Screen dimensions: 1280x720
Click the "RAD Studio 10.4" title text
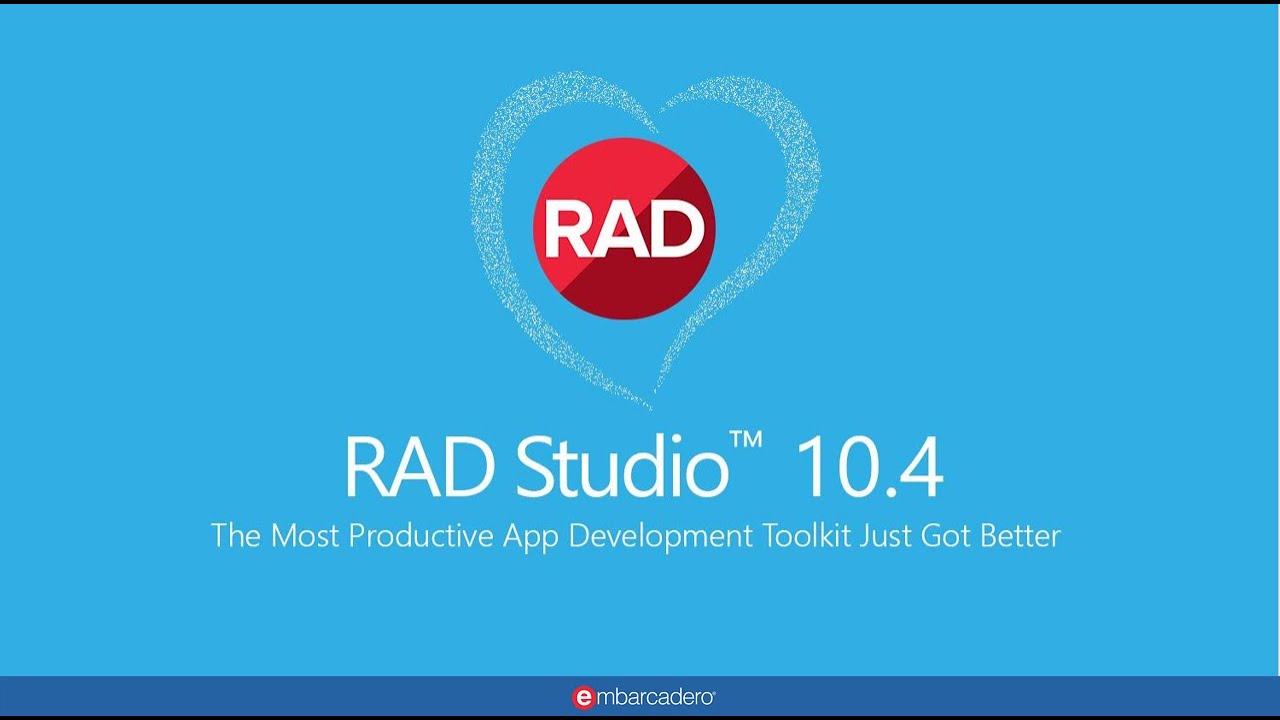[644, 465]
